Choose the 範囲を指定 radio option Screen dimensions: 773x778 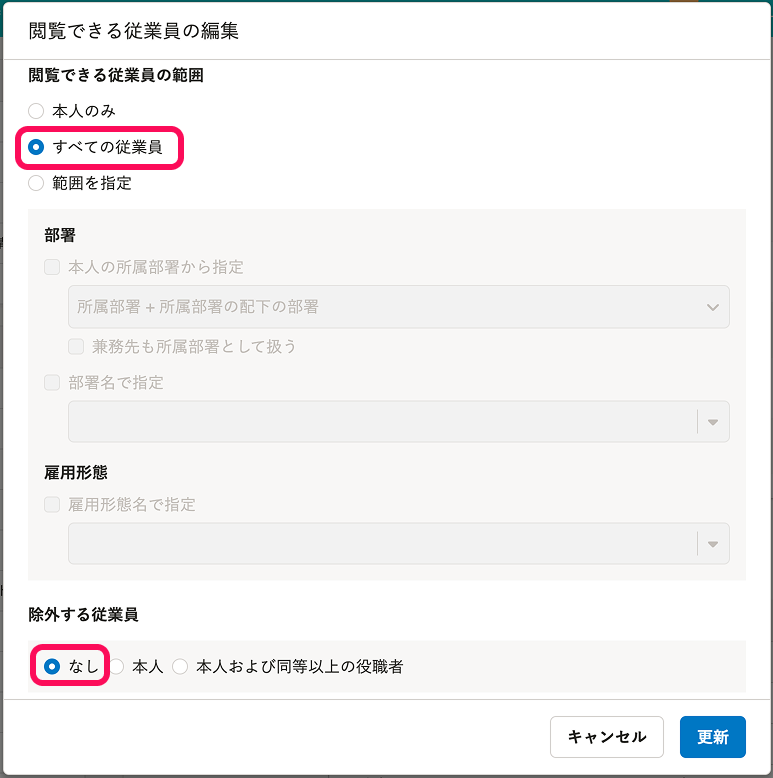coord(37,183)
